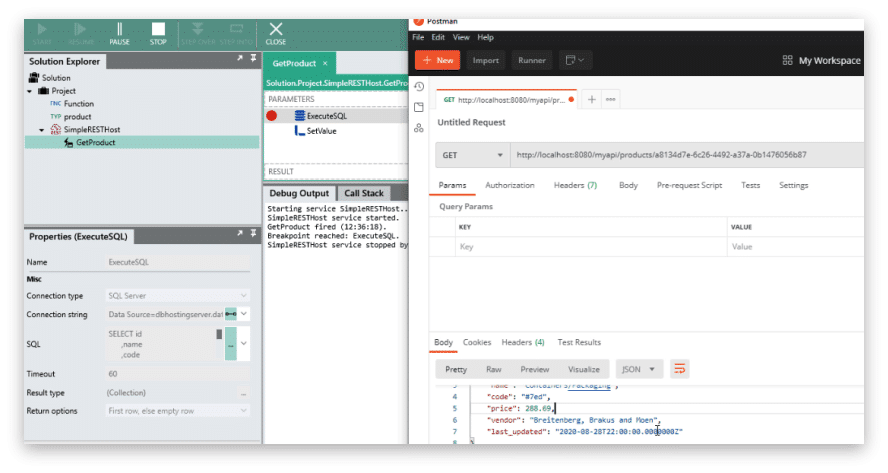Image resolution: width=888 pixels, height=473 pixels.
Task: Open the Postman View menu
Action: pos(461,37)
